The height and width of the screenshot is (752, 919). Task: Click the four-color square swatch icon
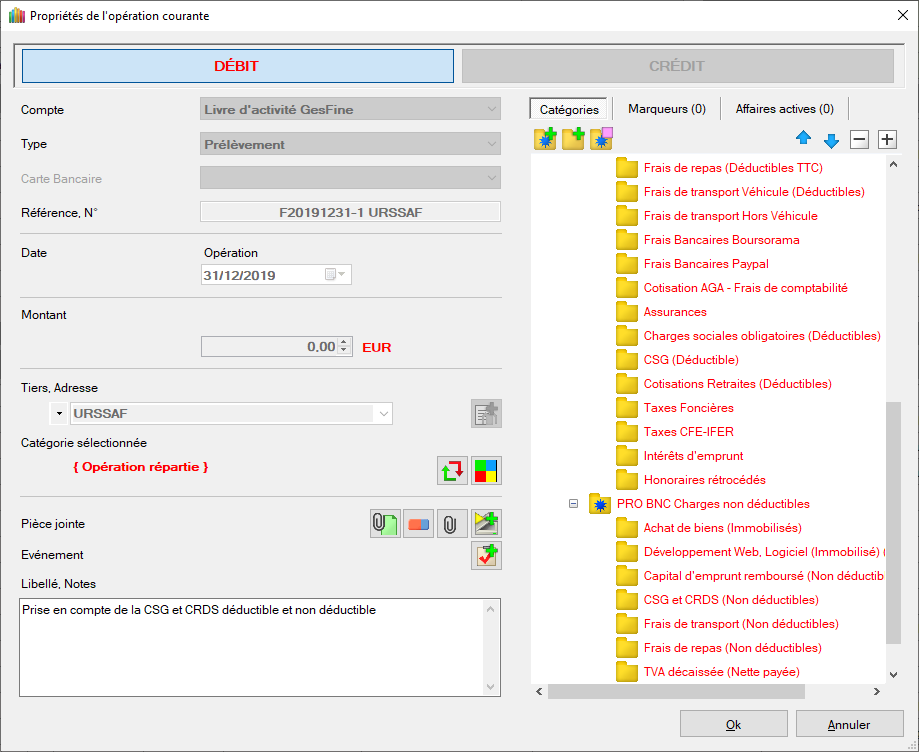(x=486, y=470)
